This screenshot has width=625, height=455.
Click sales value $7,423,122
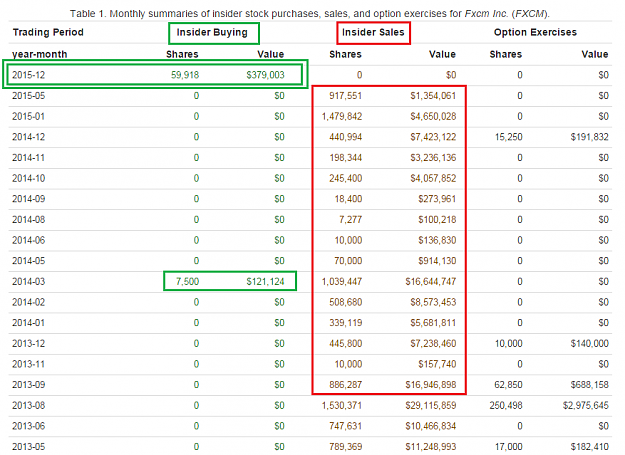[x=433, y=137]
